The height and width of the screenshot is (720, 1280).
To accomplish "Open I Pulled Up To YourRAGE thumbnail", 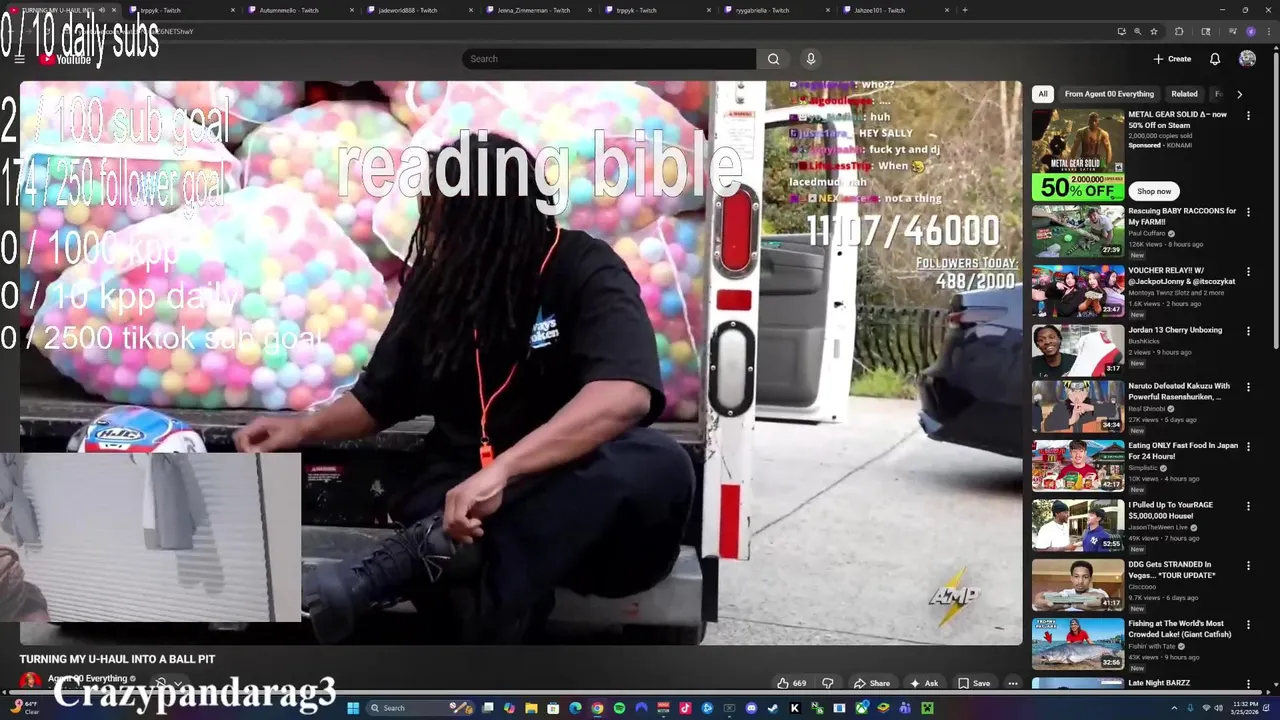I will point(1078,525).
